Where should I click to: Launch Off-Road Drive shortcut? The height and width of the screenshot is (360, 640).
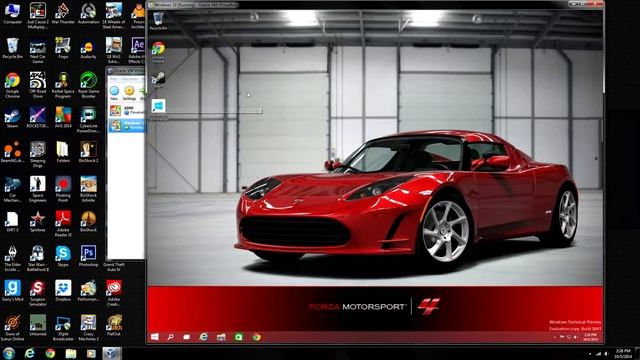[x=38, y=85]
